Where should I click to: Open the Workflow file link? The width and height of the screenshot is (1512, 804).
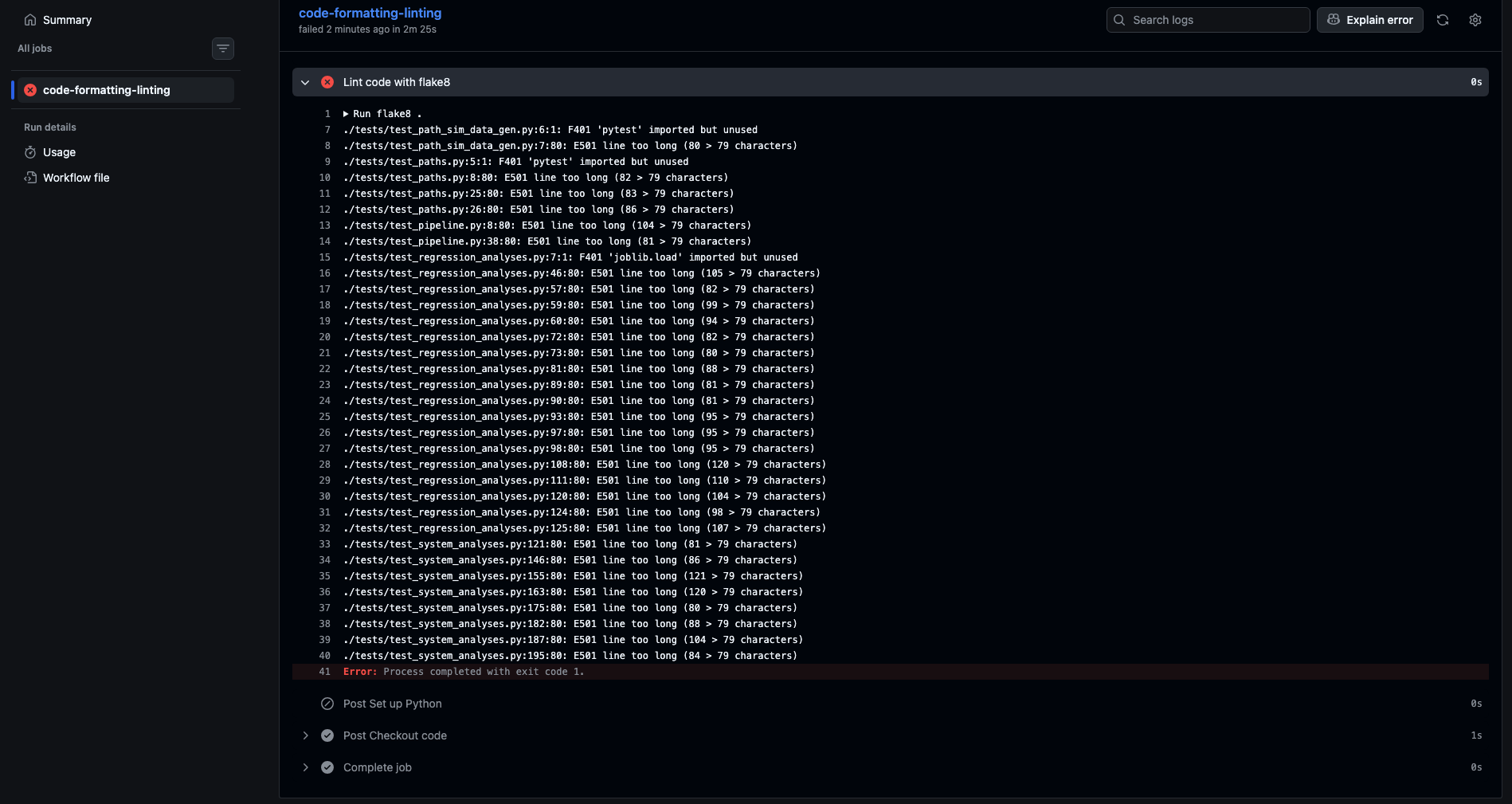tap(76, 178)
